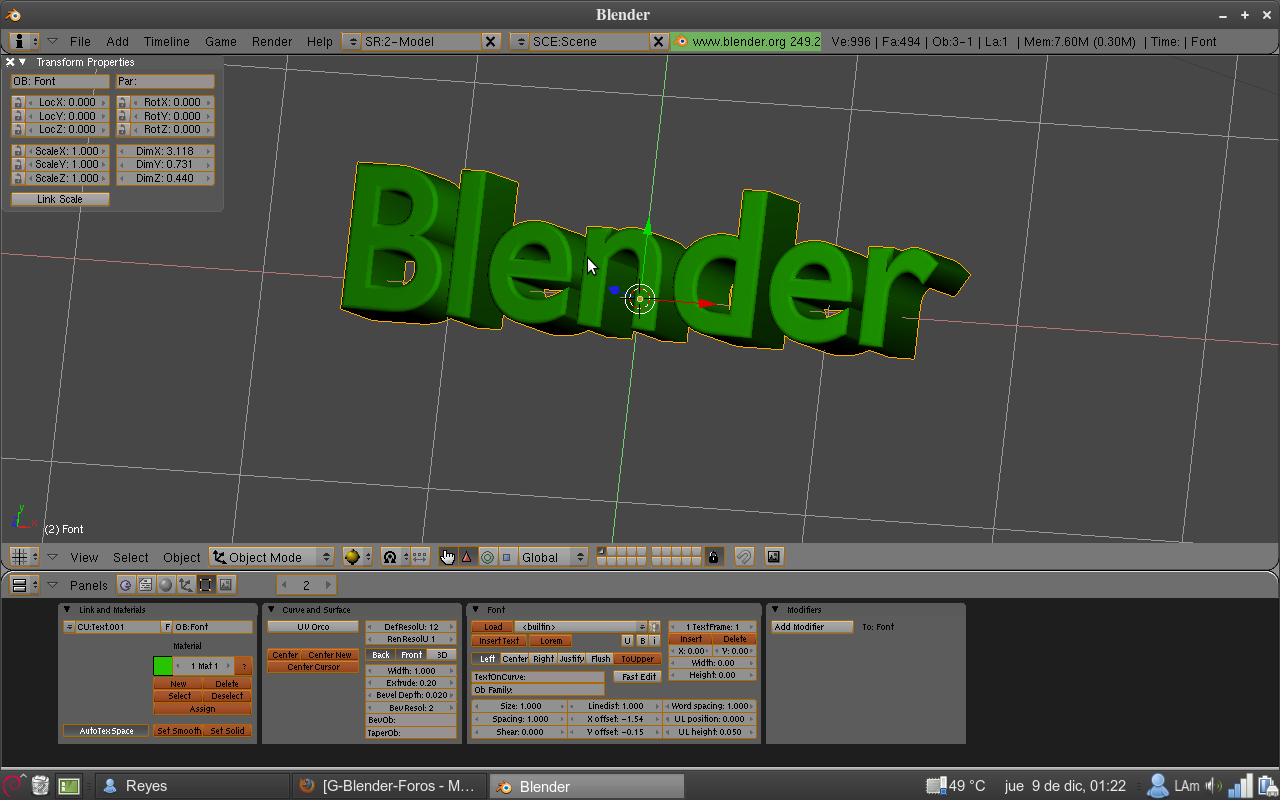
Task: Open the draw type sphere selector
Action: 357,557
